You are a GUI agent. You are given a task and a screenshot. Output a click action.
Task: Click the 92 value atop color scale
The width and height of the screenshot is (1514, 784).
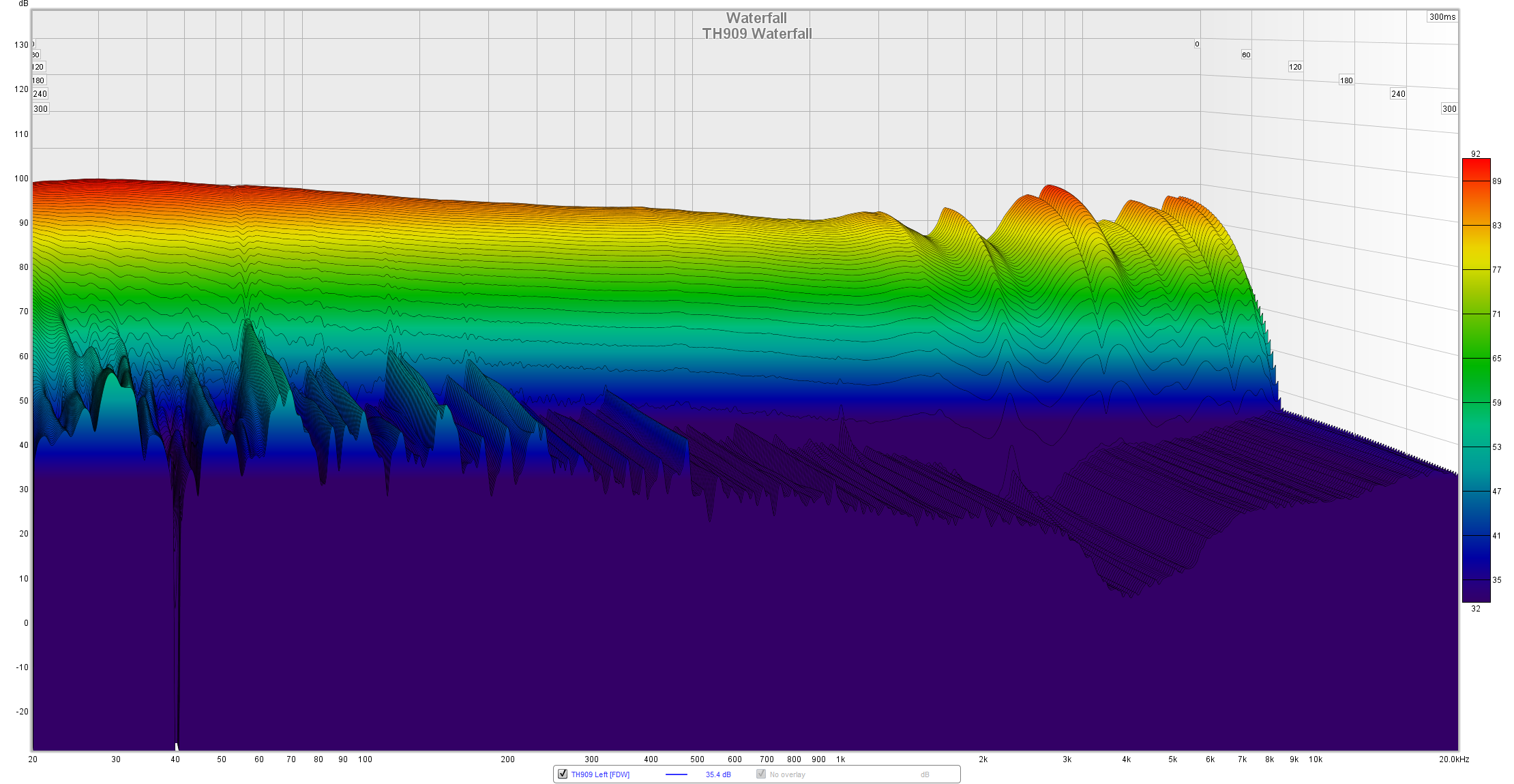pos(1476,154)
